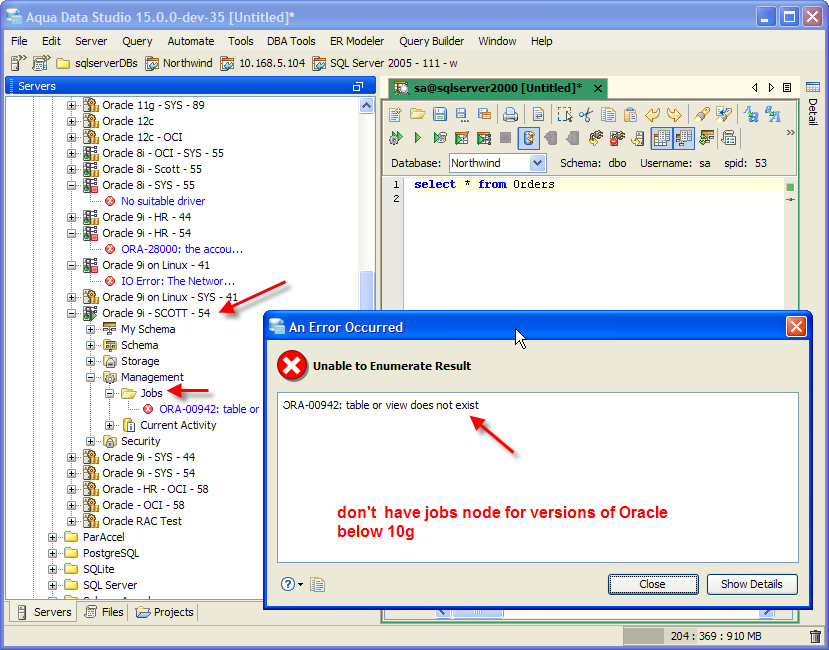Open the Database Northwind combo box

[x=497, y=163]
